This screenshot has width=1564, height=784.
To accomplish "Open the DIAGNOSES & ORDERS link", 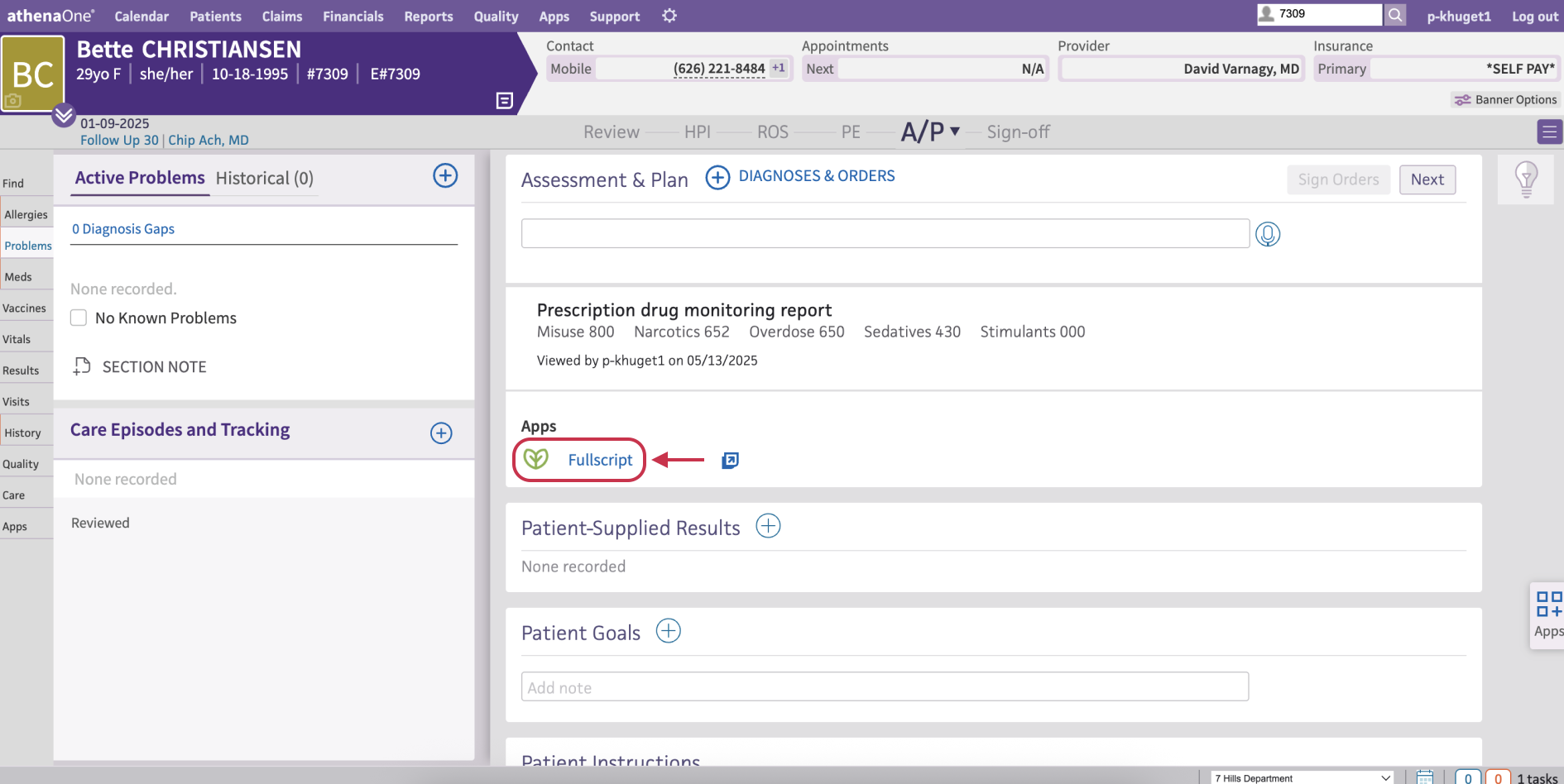I will tap(816, 175).
